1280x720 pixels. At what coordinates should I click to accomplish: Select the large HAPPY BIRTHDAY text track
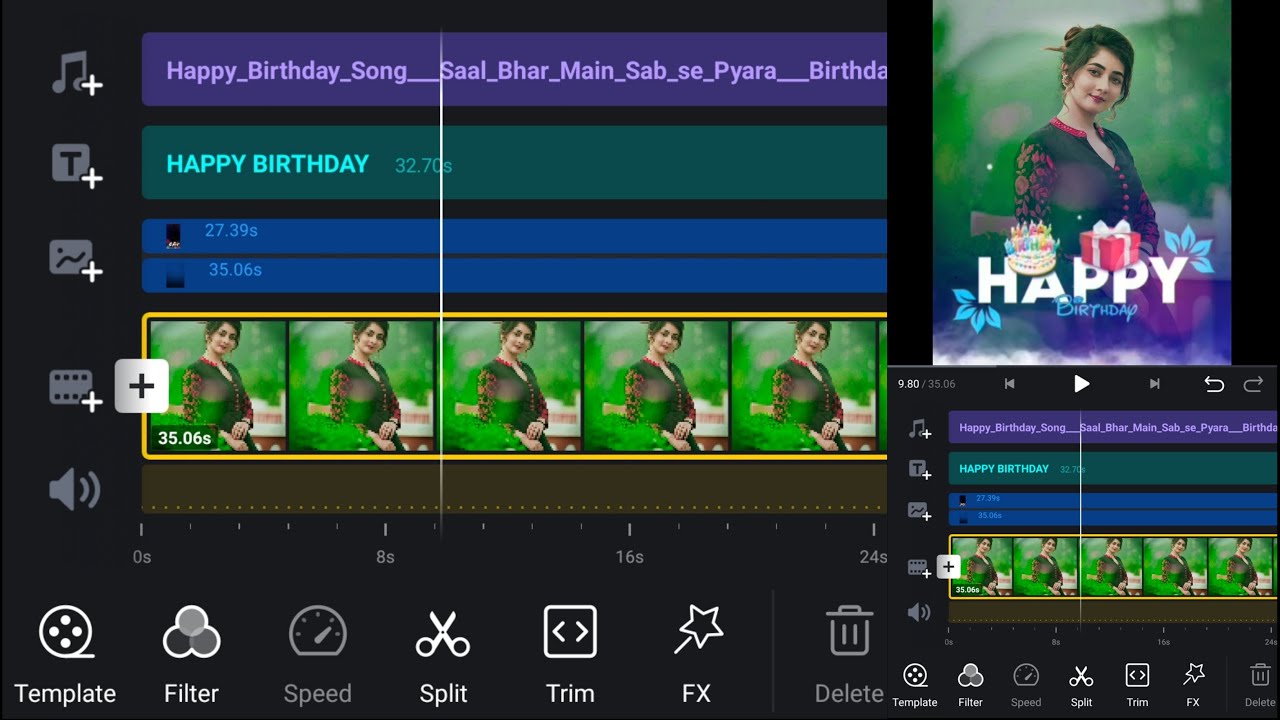(x=514, y=163)
